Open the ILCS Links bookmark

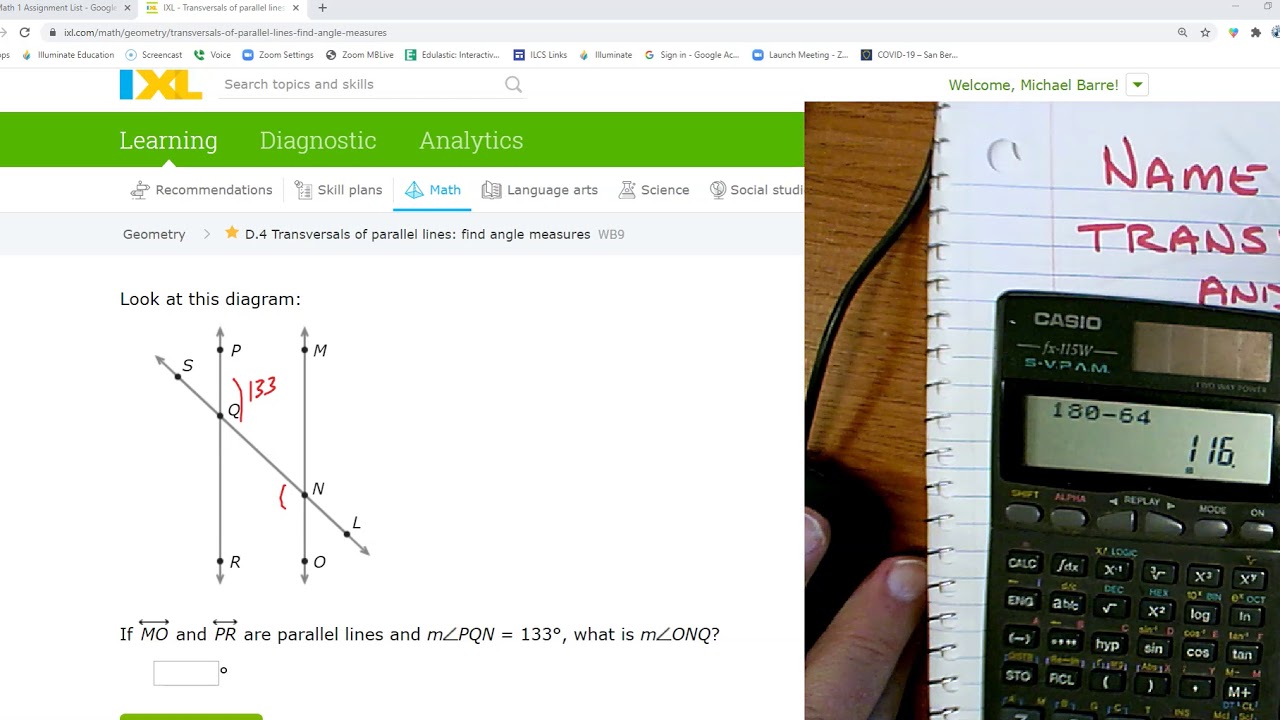[540, 55]
